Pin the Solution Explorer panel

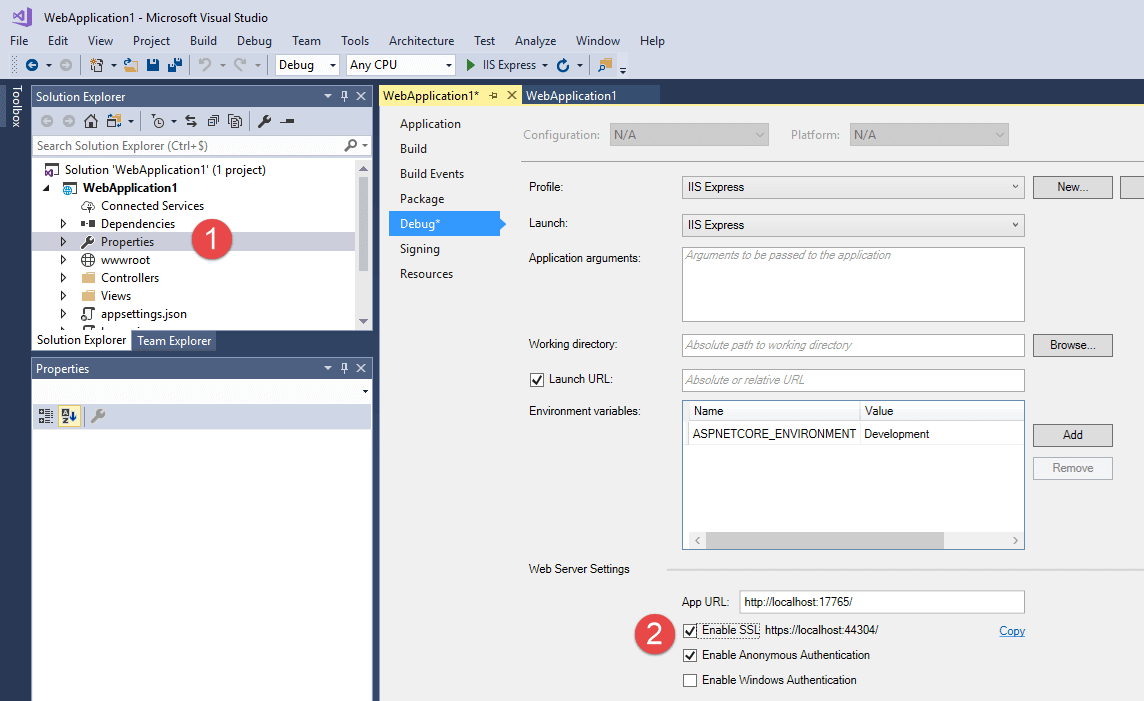[x=344, y=96]
